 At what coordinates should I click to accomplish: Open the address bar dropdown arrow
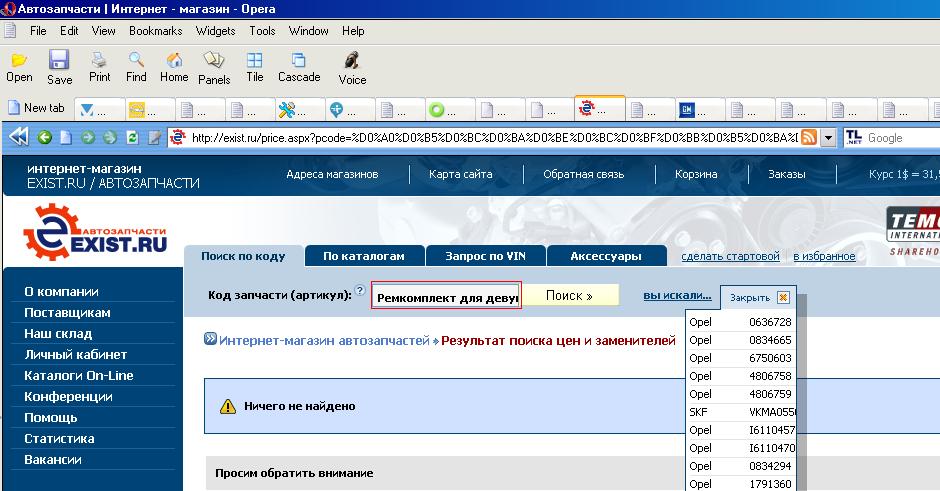pos(828,138)
